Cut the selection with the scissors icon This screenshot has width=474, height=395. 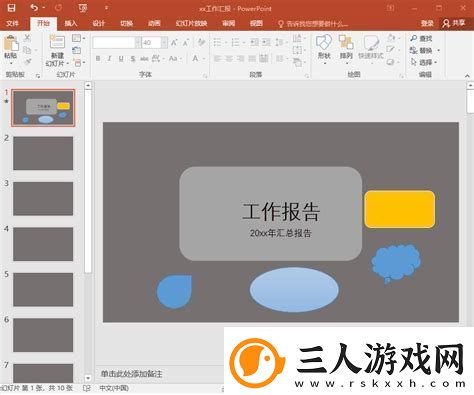pyautogui.click(x=28, y=38)
